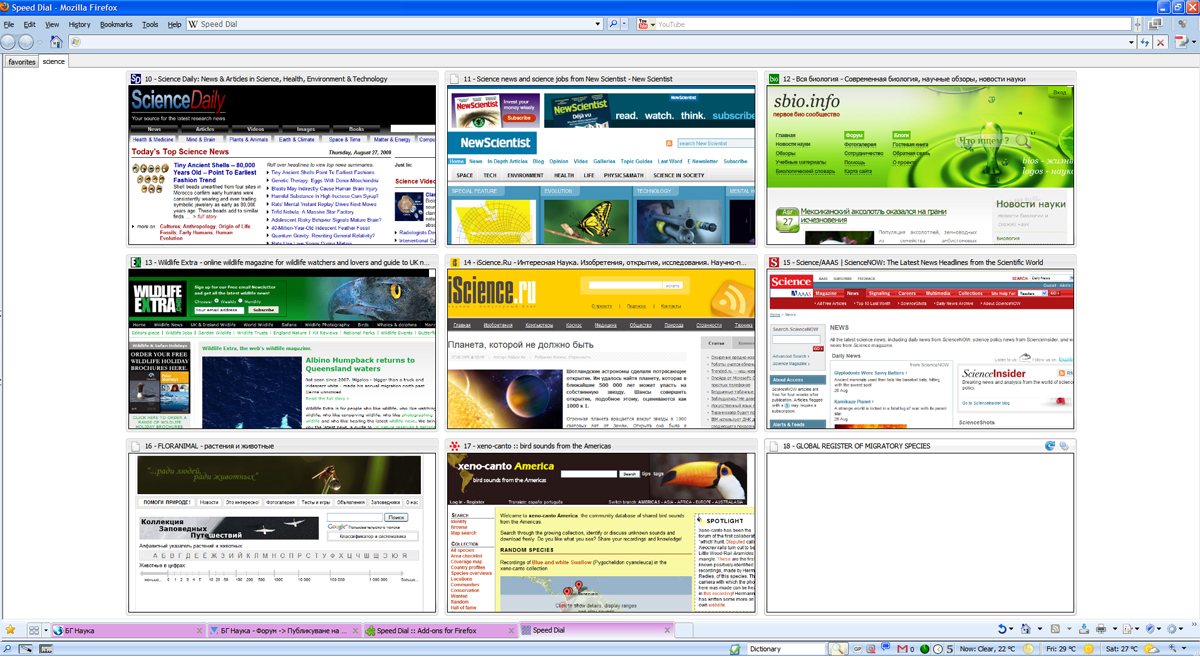Click the blue chat bubble status icon

pyautogui.click(x=886, y=647)
